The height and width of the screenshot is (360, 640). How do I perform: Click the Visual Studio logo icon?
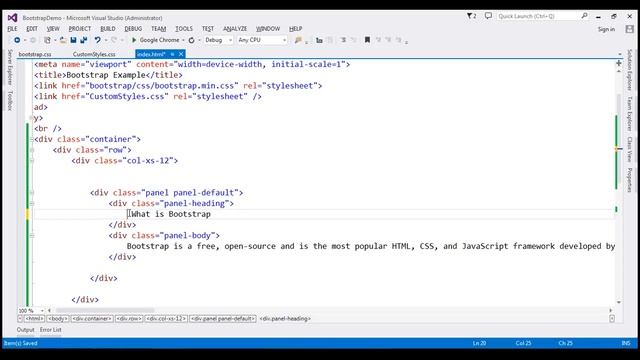(12, 18)
